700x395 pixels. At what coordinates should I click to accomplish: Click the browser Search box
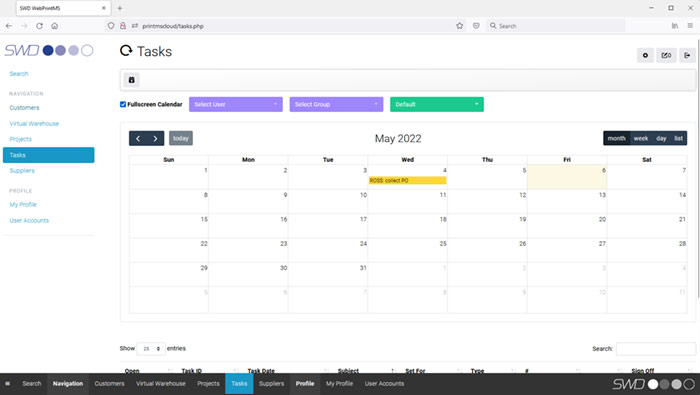click(555, 26)
